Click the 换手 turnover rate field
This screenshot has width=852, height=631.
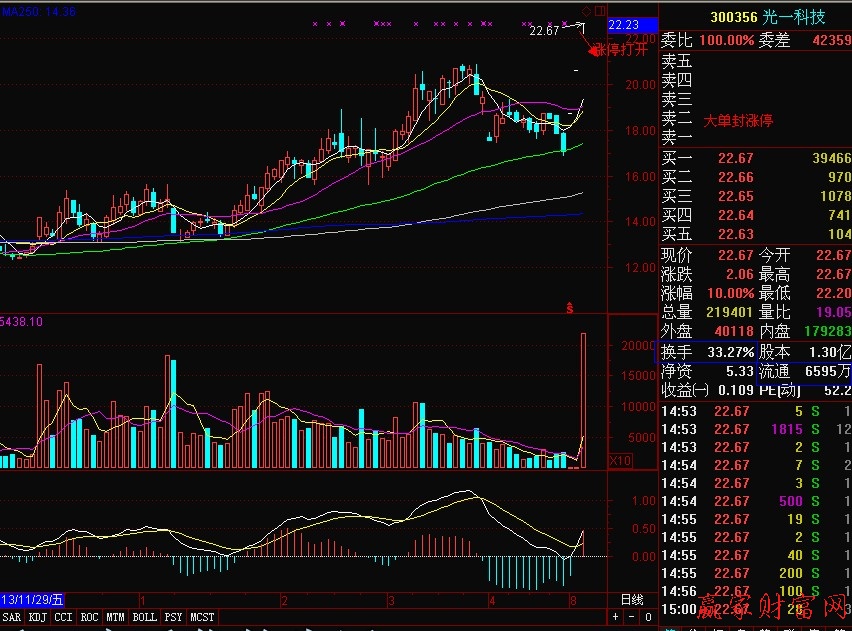tap(677, 353)
